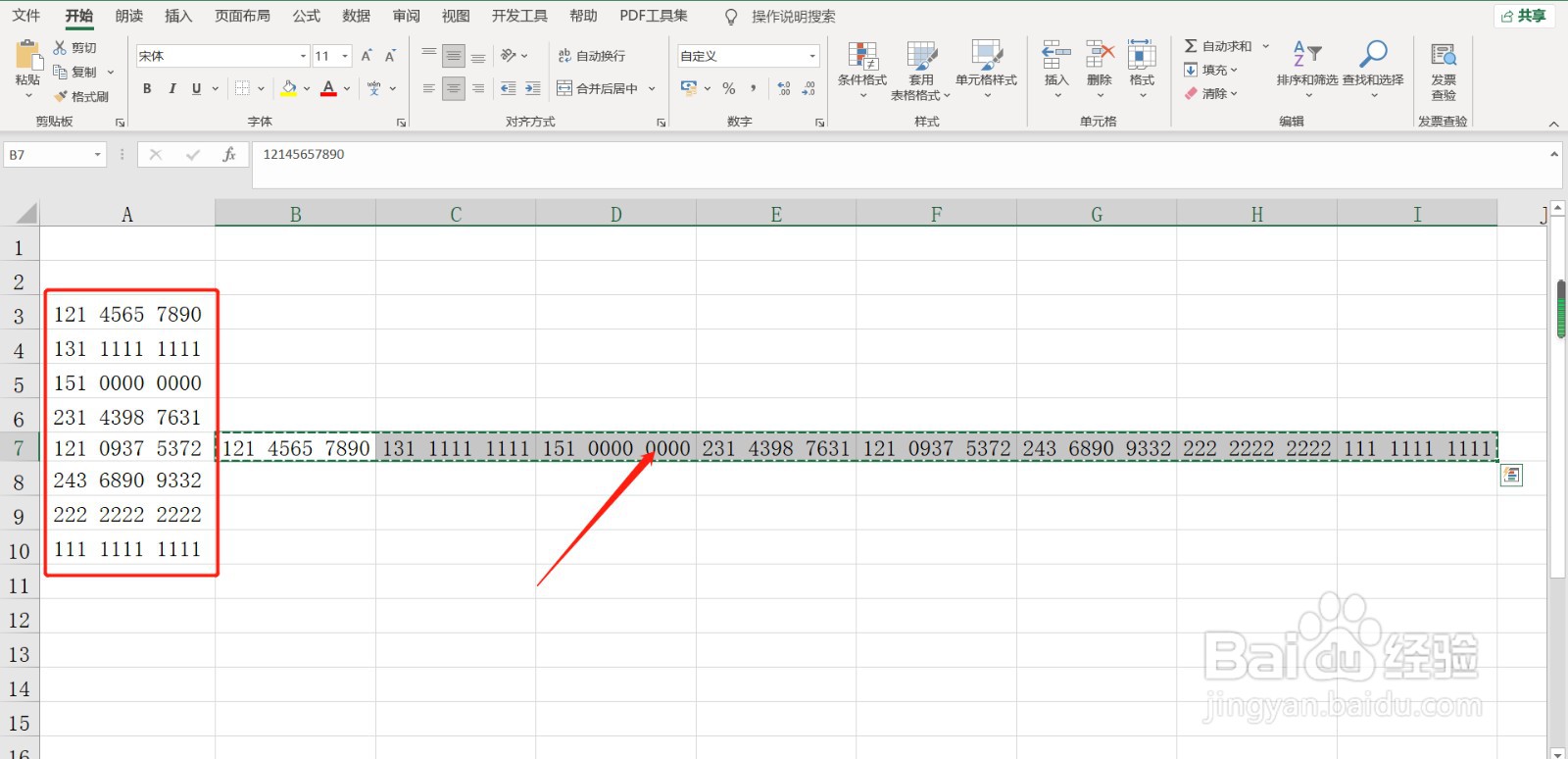Click the Copy (复制) icon
The height and width of the screenshot is (759, 1568).
point(60,72)
